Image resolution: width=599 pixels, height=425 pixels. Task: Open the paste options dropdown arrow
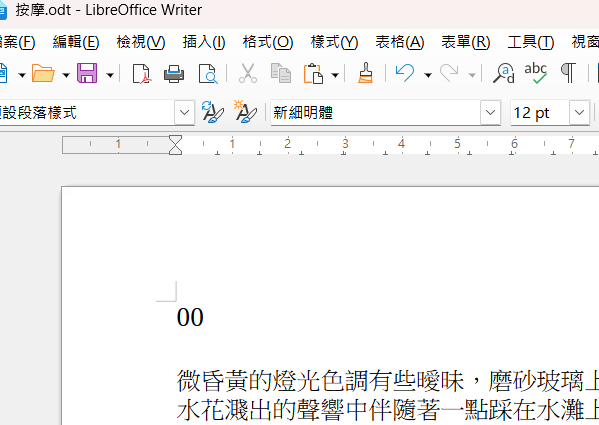(335, 75)
